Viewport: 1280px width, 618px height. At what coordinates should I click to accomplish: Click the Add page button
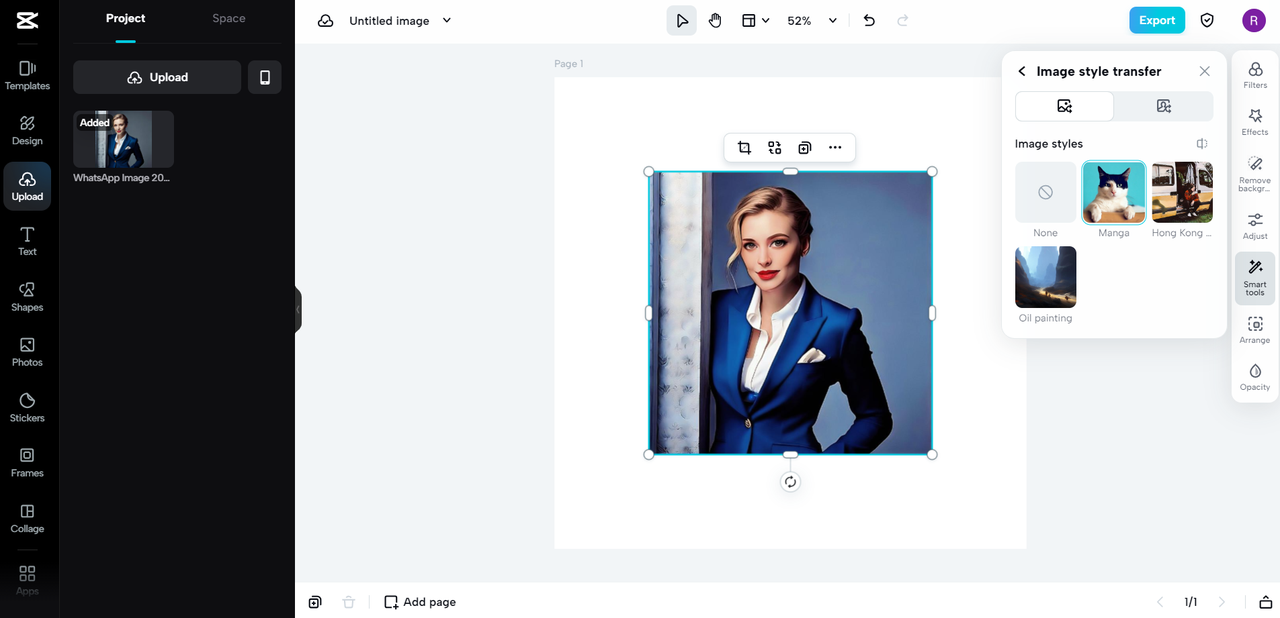(x=420, y=602)
